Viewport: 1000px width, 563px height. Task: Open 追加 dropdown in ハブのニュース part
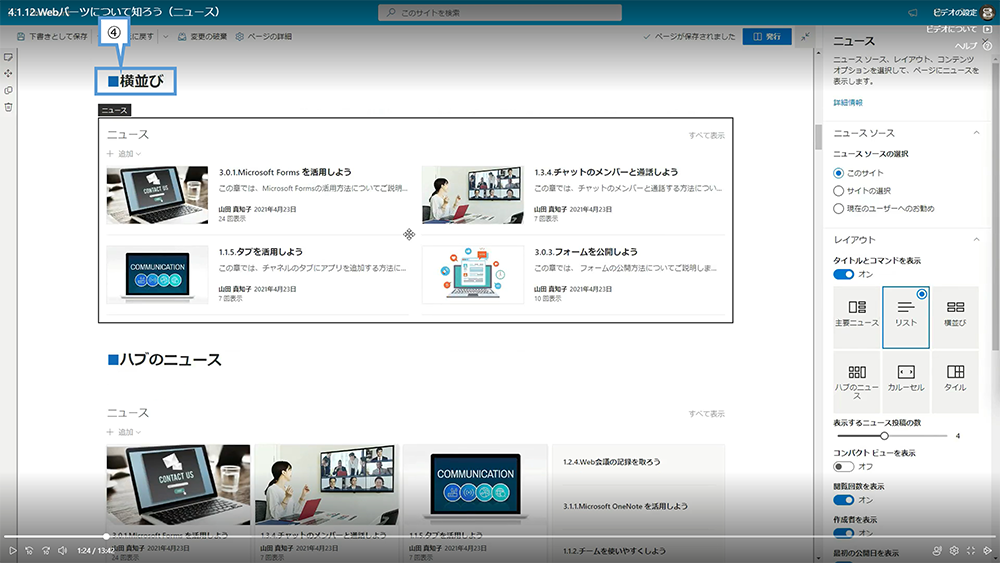124,432
